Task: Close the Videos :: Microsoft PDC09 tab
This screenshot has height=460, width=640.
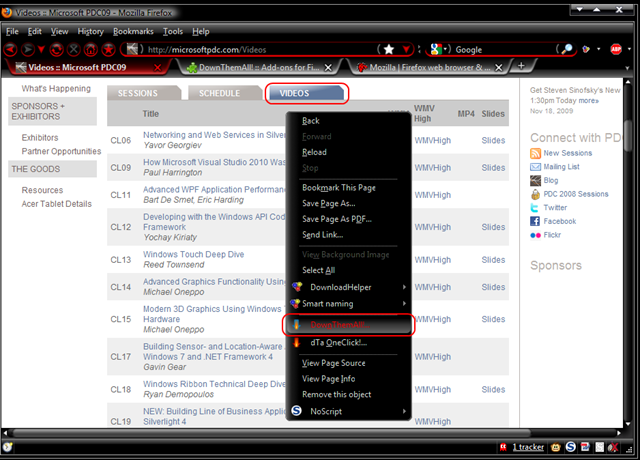Action: click(157, 67)
